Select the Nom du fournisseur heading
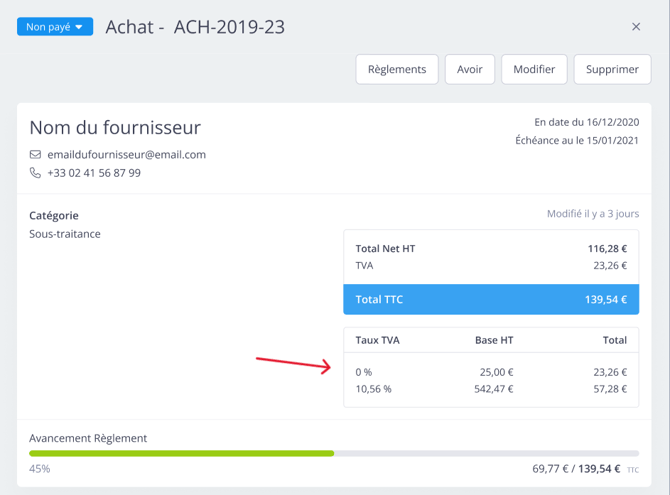This screenshot has height=495, width=670. click(115, 128)
